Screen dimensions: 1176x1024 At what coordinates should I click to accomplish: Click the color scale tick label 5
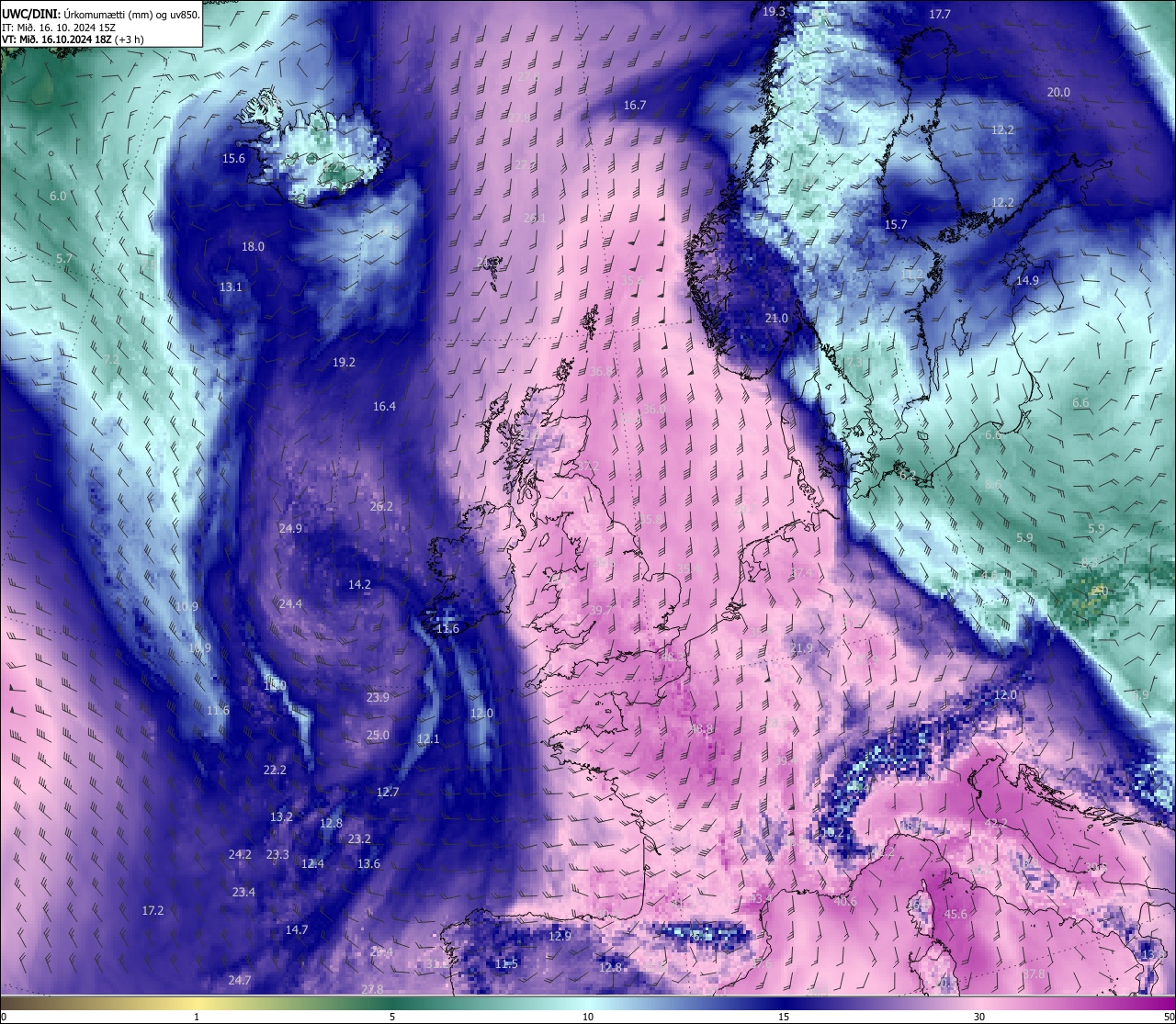click(392, 1017)
